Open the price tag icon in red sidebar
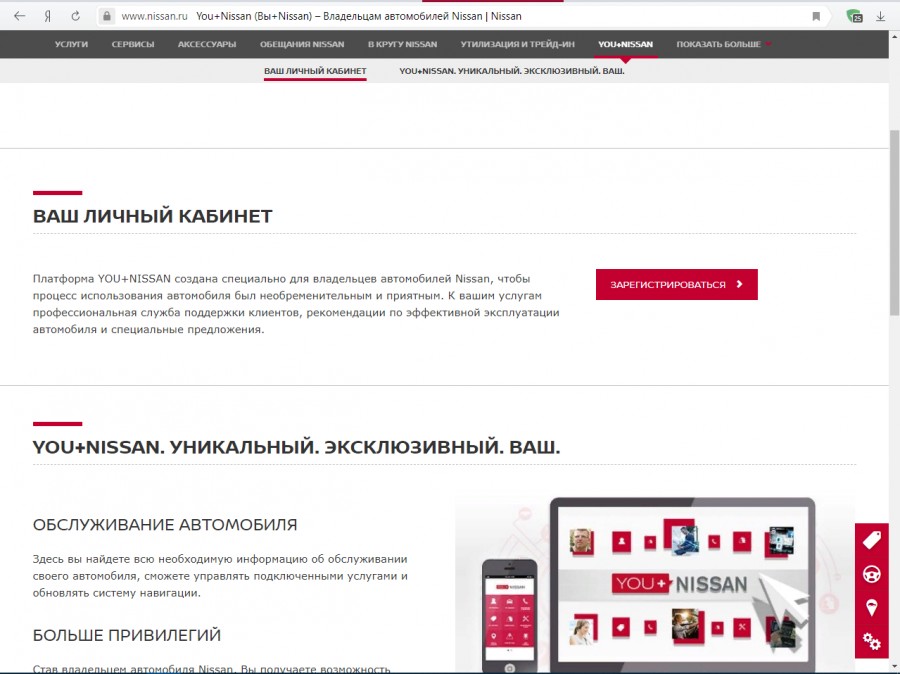Screen dimensions: 900x674 coord(871,540)
